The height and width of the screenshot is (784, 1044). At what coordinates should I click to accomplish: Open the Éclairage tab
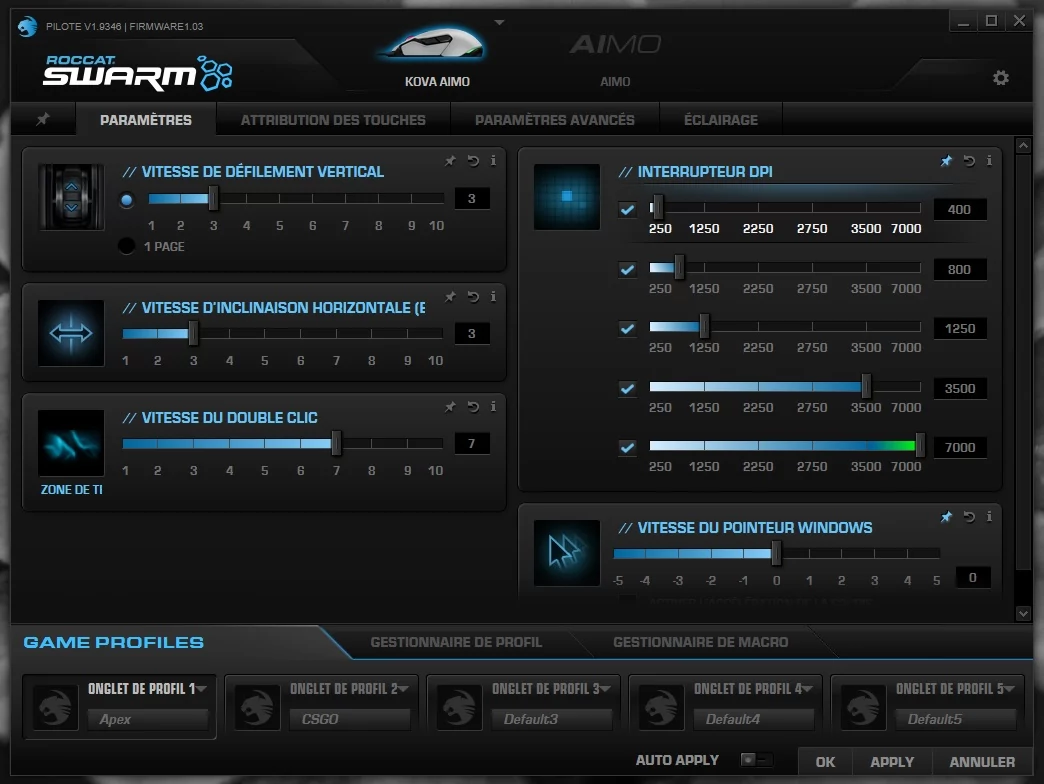721,120
